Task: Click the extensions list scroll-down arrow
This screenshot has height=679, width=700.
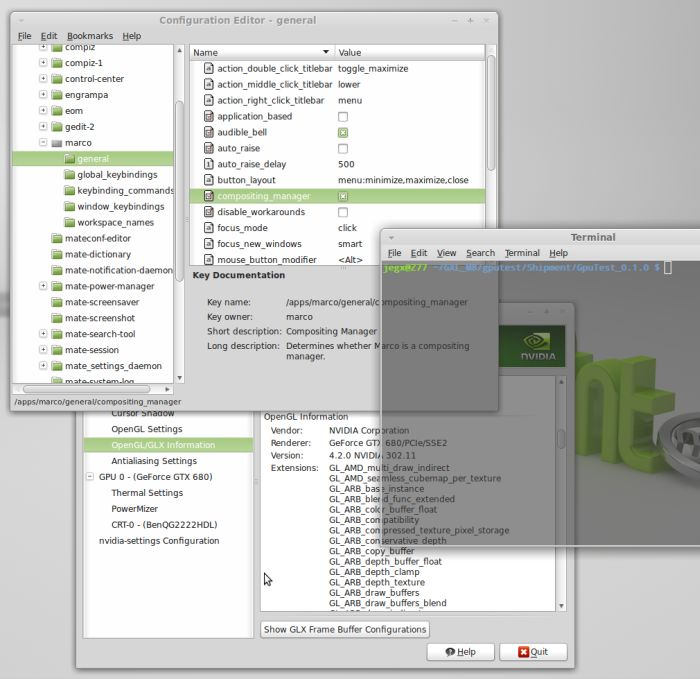Action: (561, 606)
